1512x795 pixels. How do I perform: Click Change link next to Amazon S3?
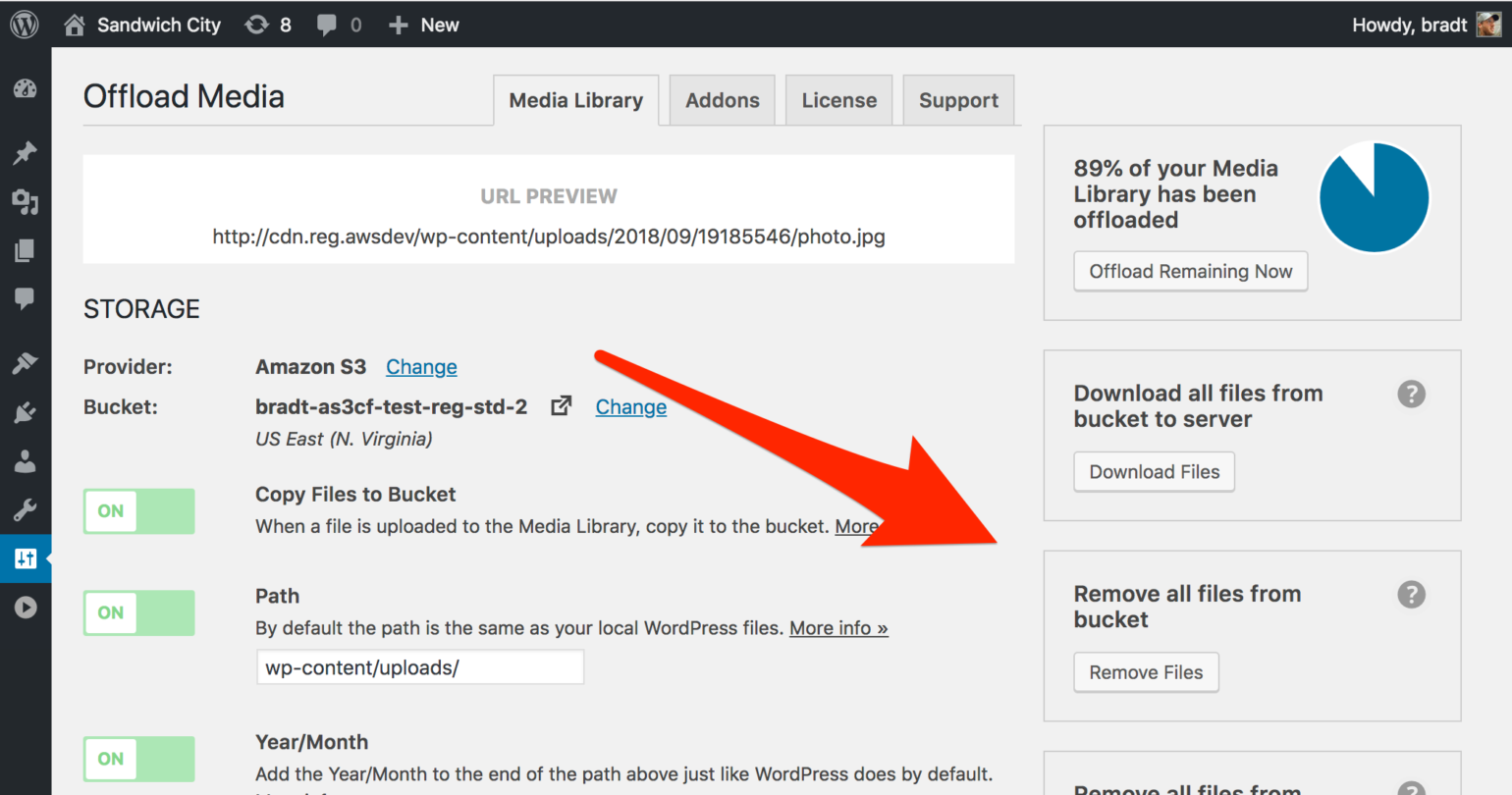pyautogui.click(x=421, y=367)
